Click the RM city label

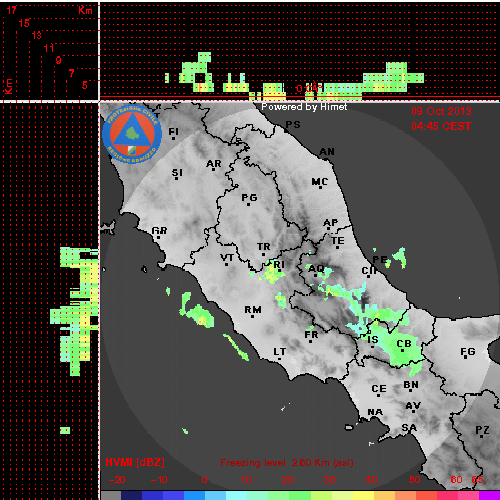(253, 310)
